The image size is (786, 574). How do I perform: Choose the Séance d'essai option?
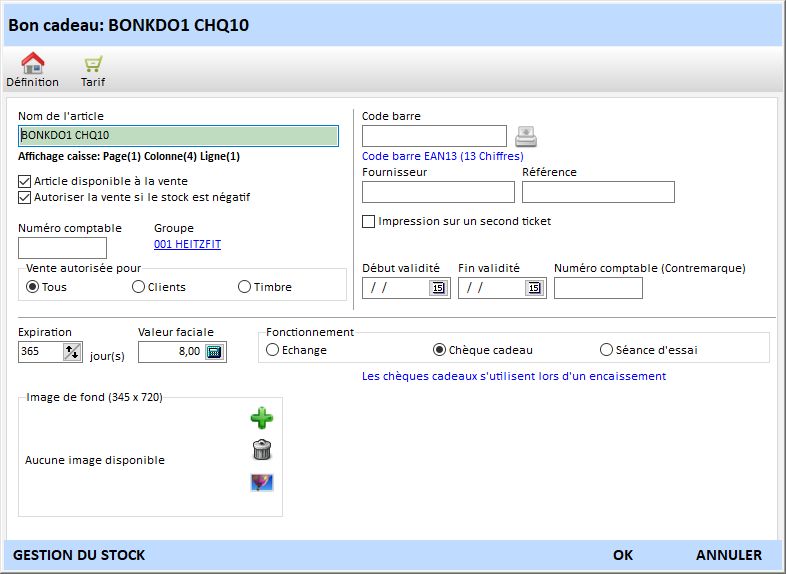point(606,350)
